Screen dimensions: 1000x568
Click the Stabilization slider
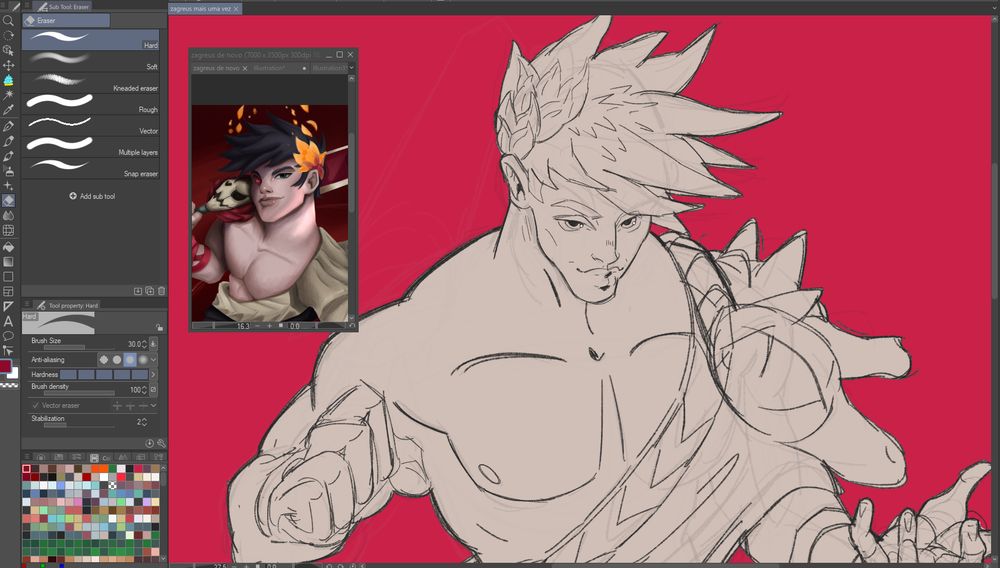[x=79, y=426]
